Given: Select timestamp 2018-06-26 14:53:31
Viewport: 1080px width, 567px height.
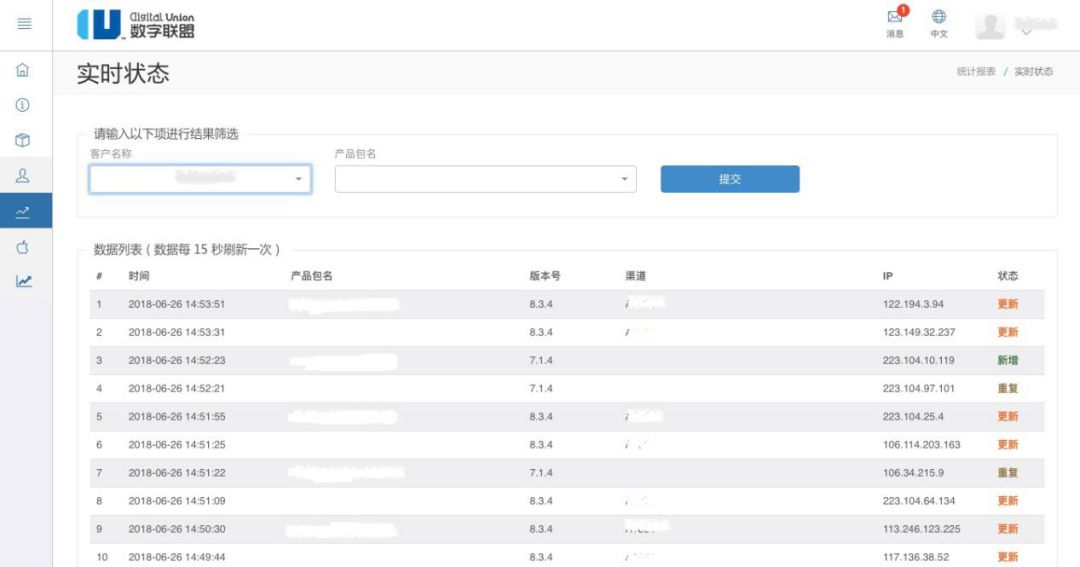Looking at the screenshot, I should (176, 332).
